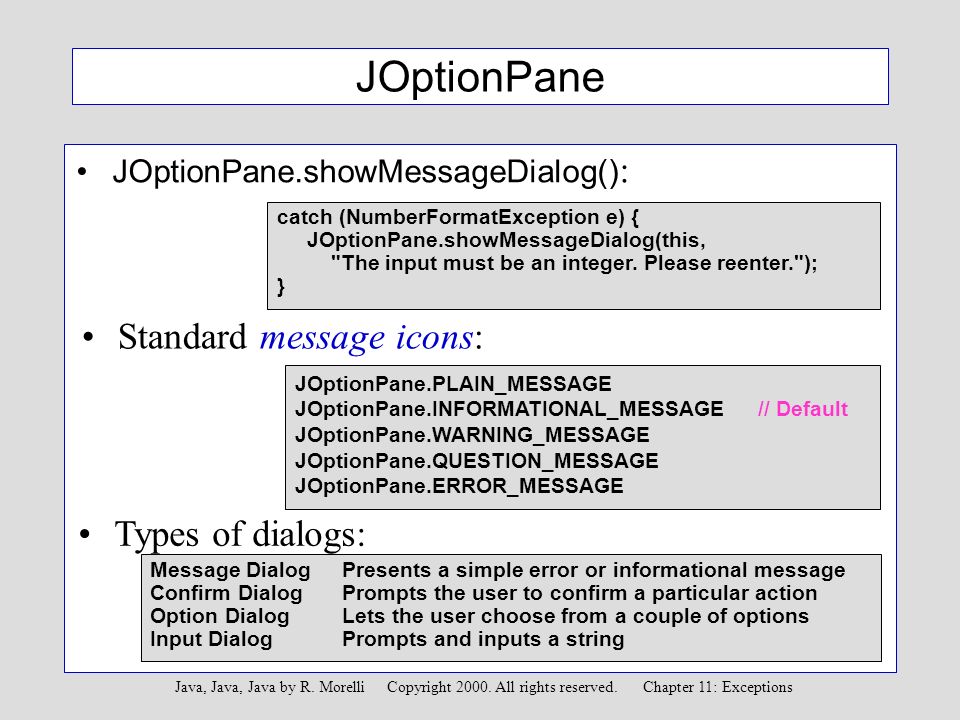
Task: Click the closing brace of the catch block
Action: [281, 287]
